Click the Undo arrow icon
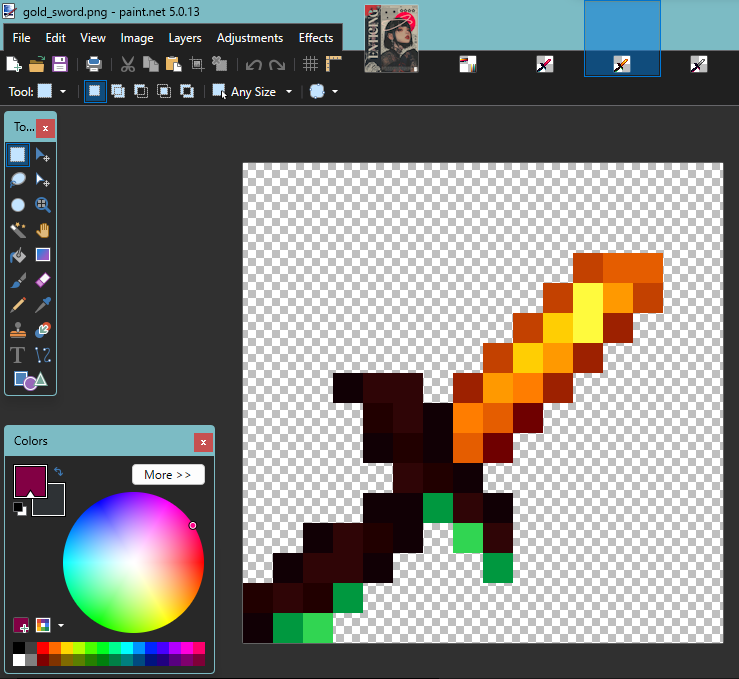The height and width of the screenshot is (679, 739). click(254, 64)
